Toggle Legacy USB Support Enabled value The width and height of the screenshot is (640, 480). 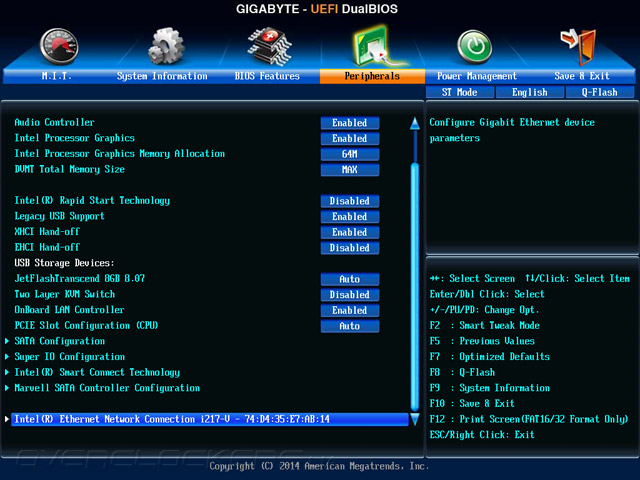coord(350,216)
